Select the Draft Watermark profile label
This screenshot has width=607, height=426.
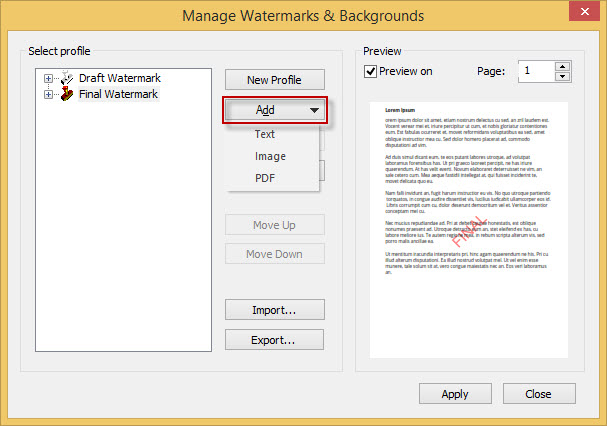120,78
